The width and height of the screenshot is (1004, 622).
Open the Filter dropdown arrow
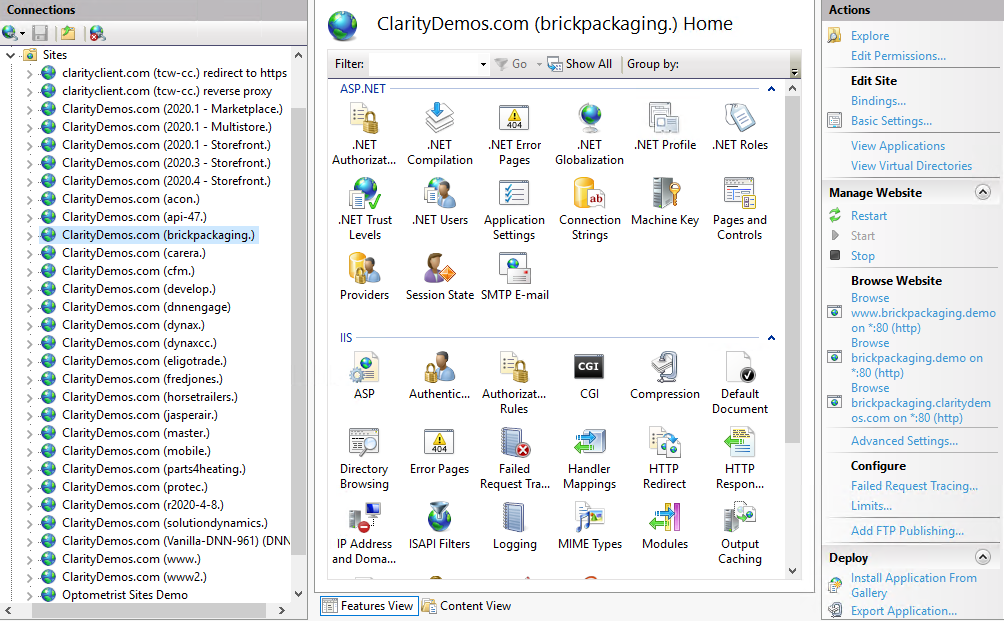coord(483,64)
